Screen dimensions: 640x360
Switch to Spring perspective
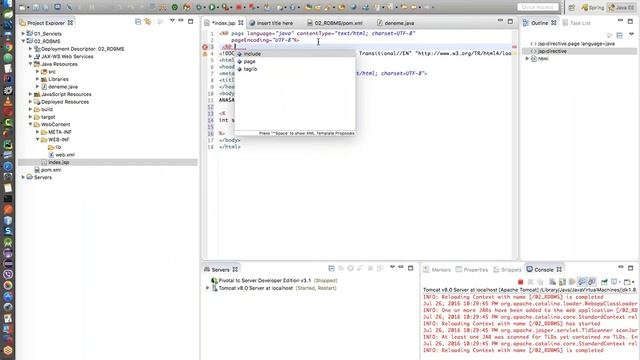coord(593,7)
